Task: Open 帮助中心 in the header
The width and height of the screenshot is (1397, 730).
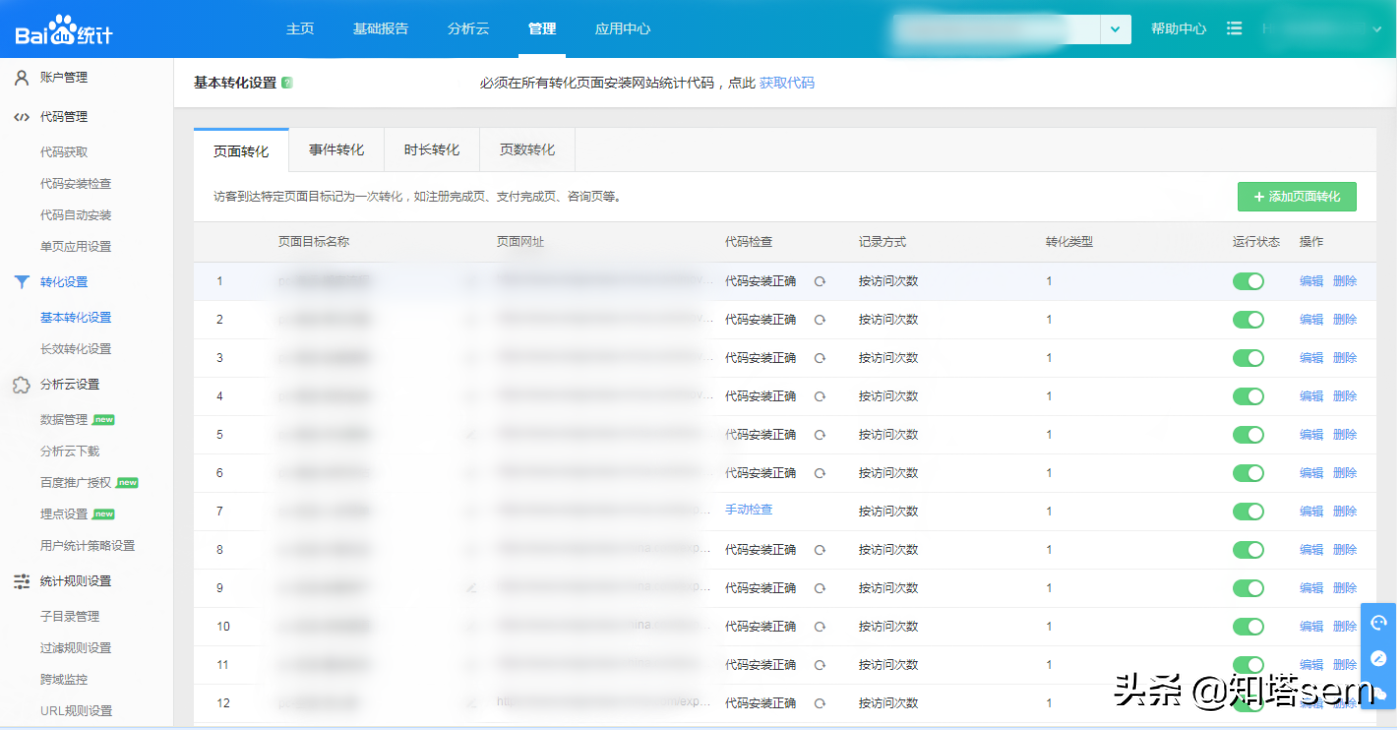Action: click(x=1179, y=29)
